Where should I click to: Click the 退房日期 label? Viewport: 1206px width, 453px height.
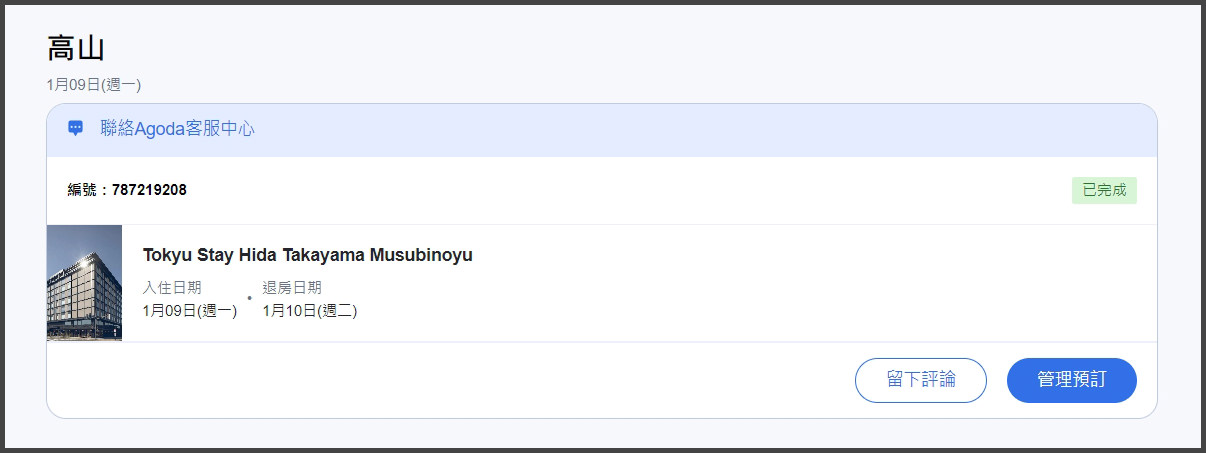pyautogui.click(x=292, y=288)
